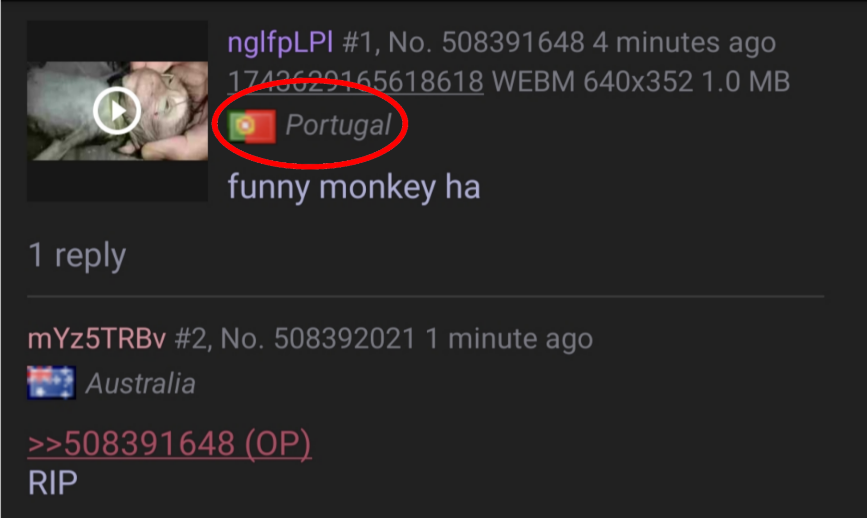Screen dimensions: 867x518
Task: Click the #1 post index
Action: pos(361,43)
